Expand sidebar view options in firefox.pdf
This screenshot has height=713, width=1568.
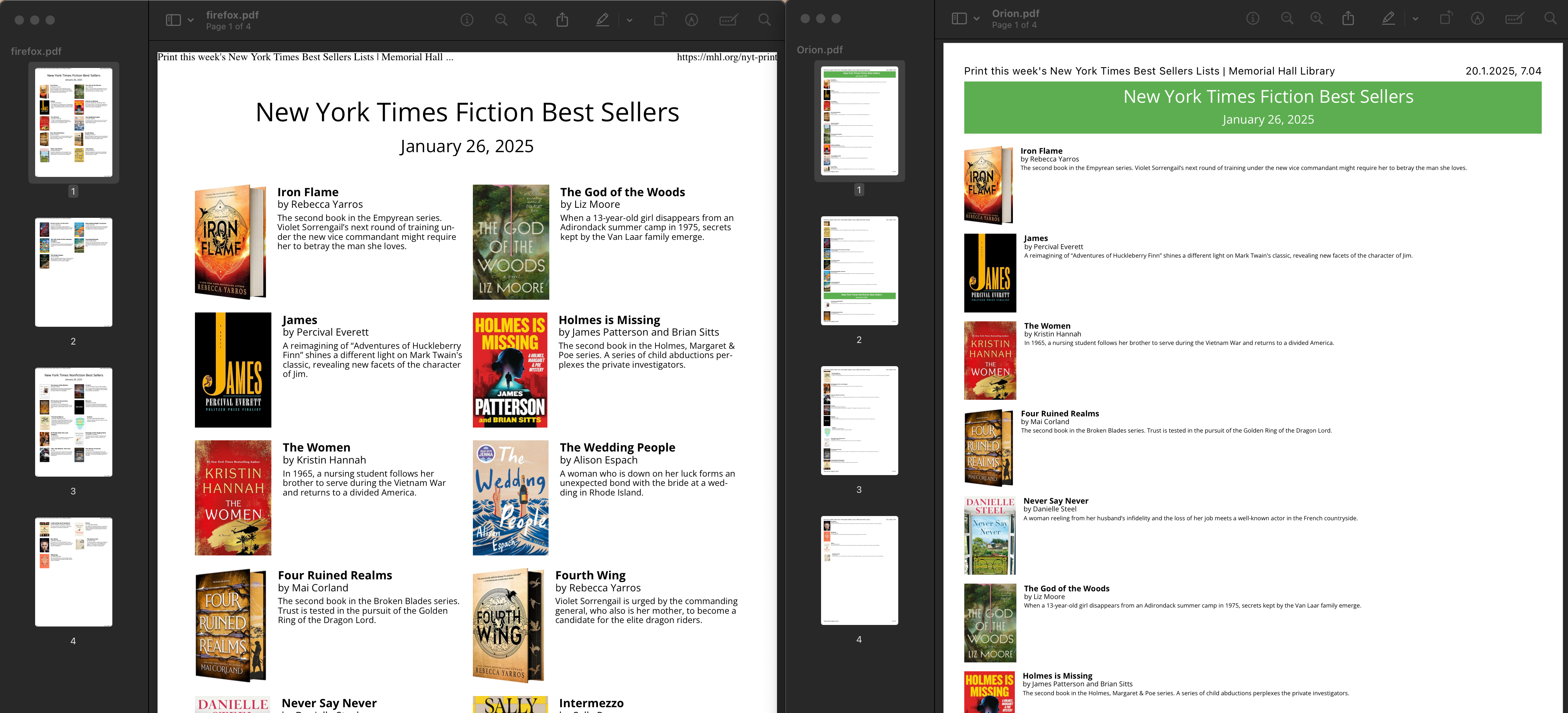pos(191,20)
